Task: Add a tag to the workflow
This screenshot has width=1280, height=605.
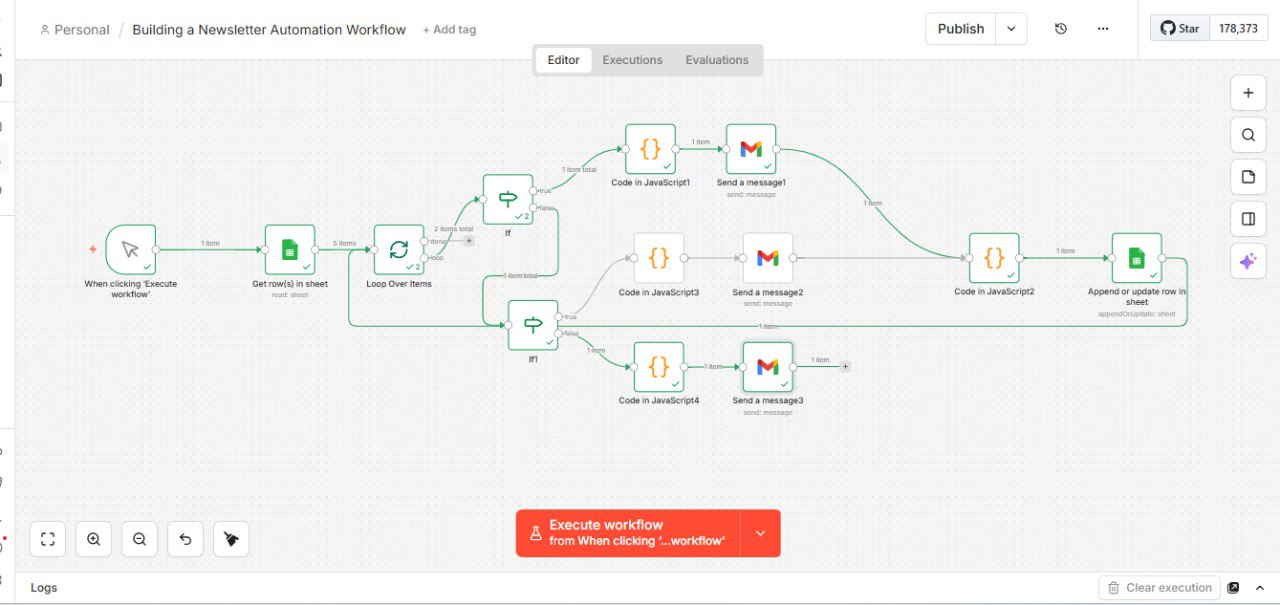Action: point(449,30)
